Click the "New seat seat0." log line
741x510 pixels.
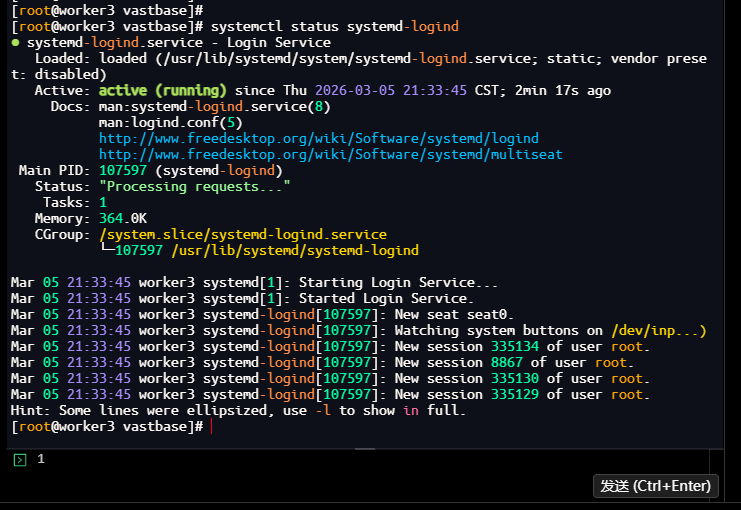262,315
